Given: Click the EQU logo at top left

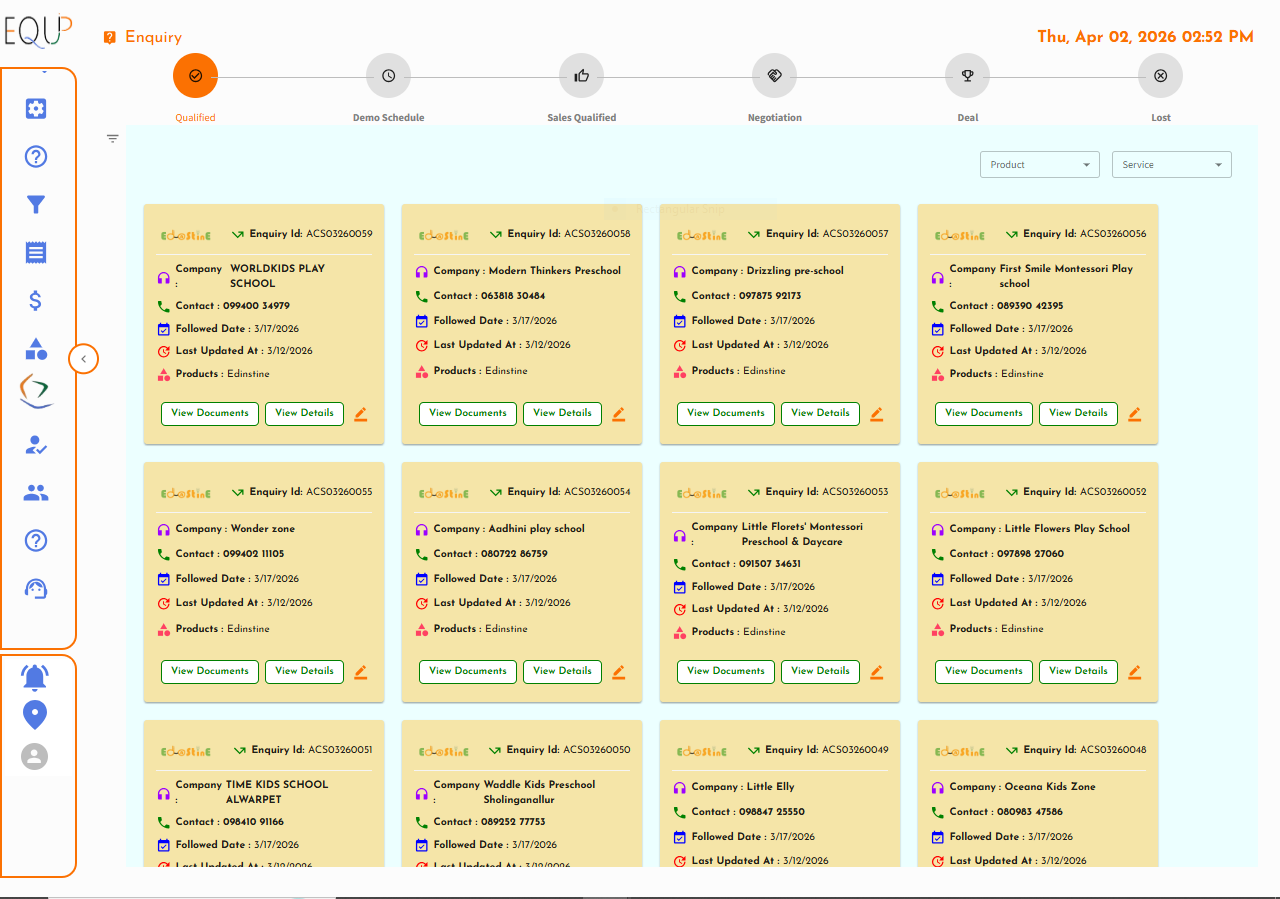Looking at the screenshot, I should (x=37, y=31).
